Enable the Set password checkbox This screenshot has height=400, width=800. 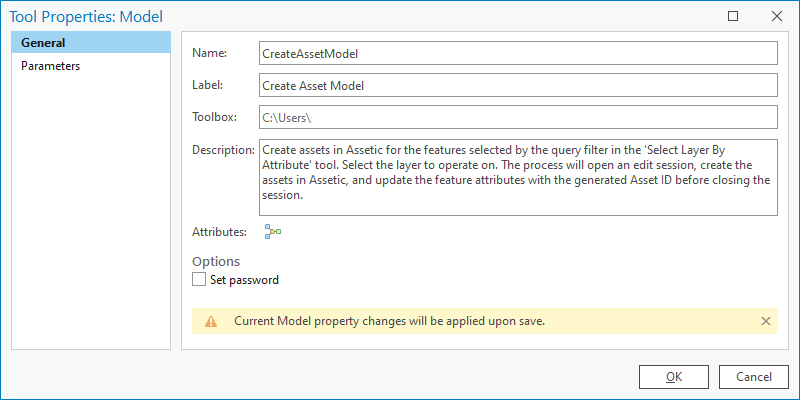pyautogui.click(x=198, y=280)
